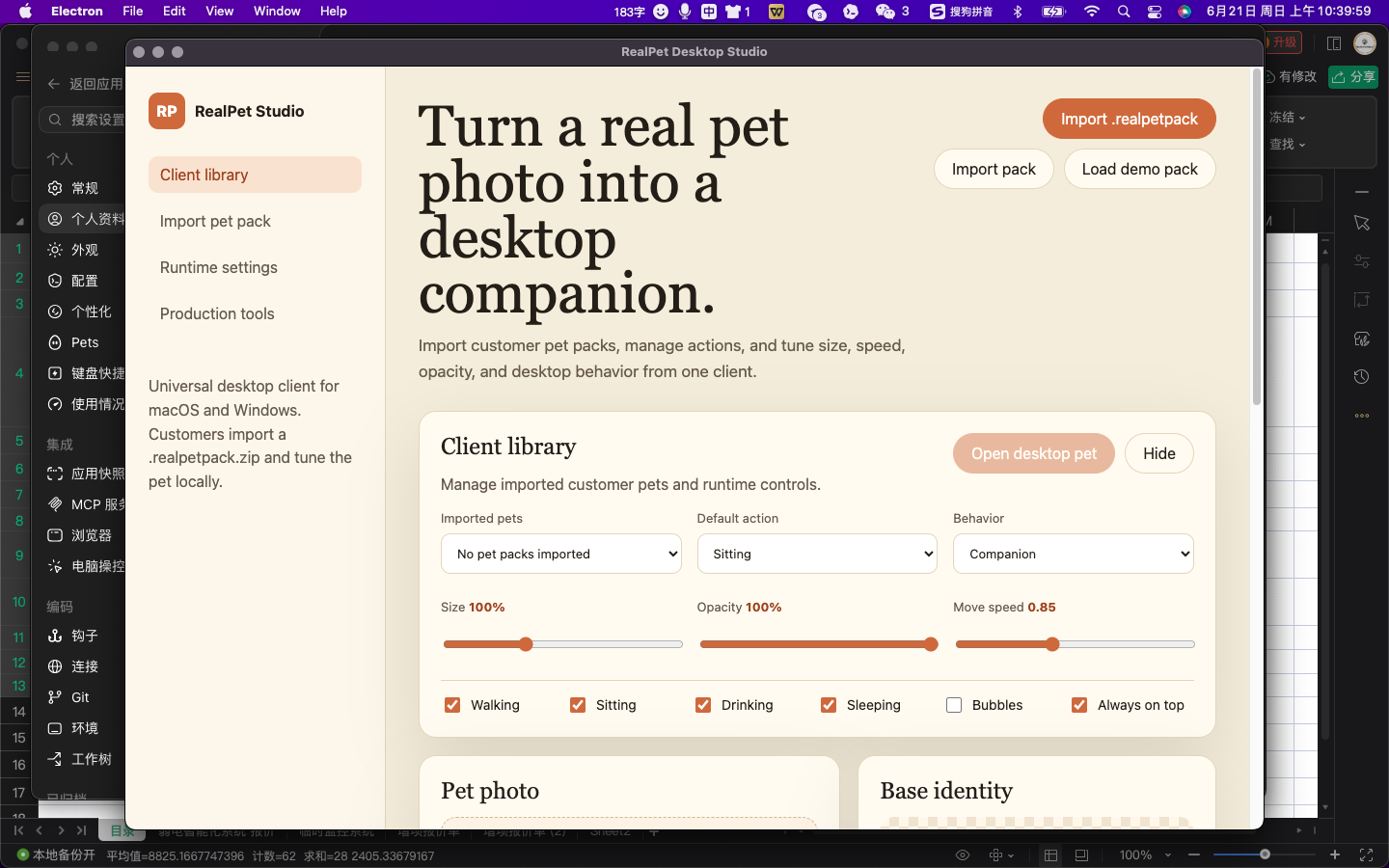Uncheck the Sitting checkbox
The width and height of the screenshot is (1389, 868).
tap(578, 705)
